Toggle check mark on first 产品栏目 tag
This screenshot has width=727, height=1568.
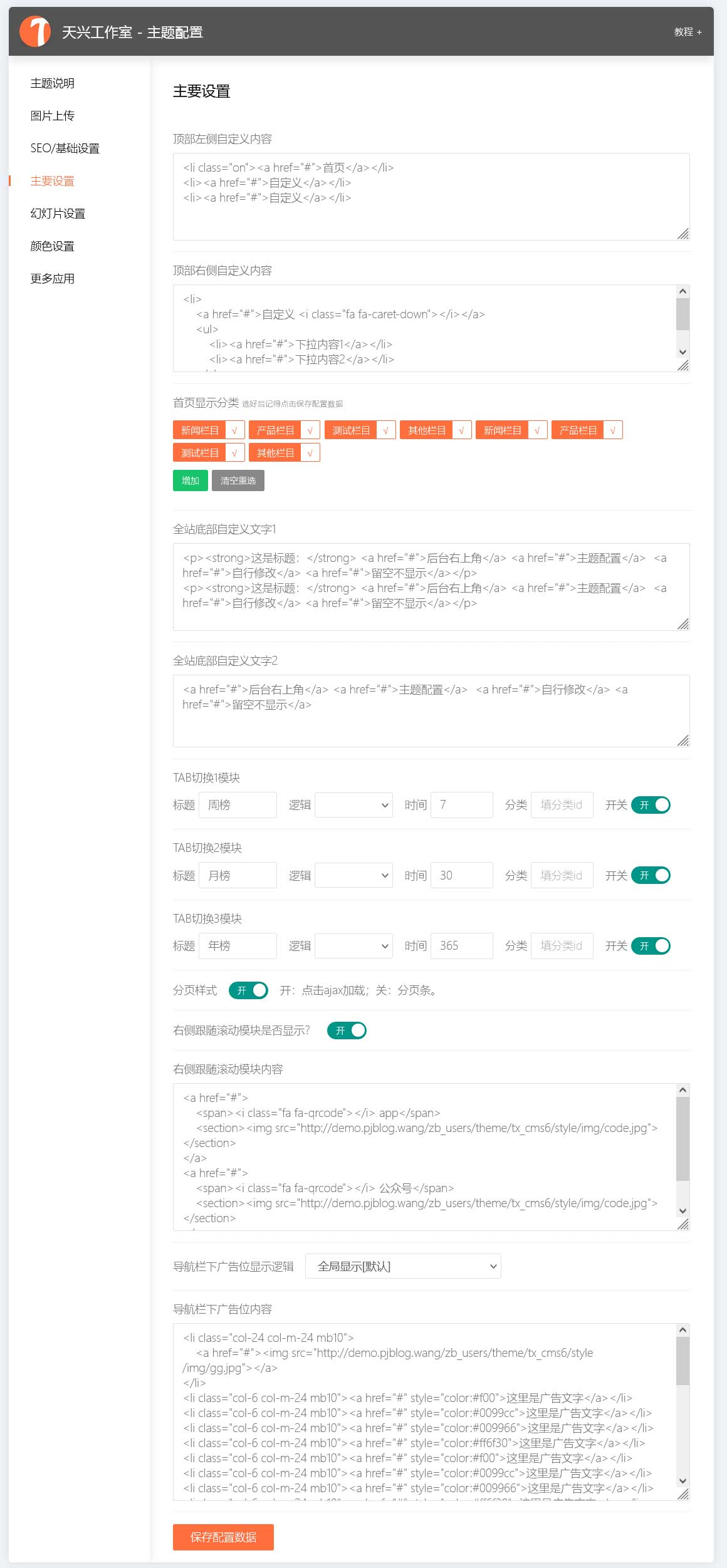310,430
